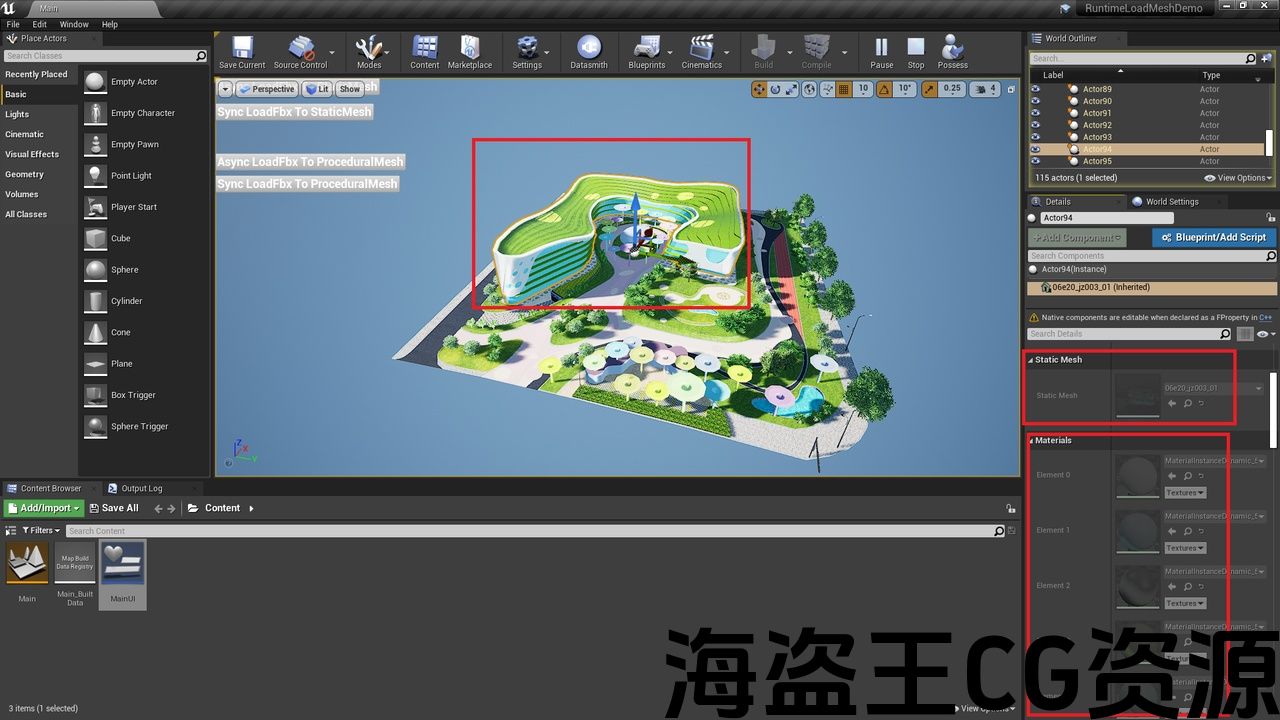Open the World Settings tab
This screenshot has width=1280, height=720.
coord(1171,202)
